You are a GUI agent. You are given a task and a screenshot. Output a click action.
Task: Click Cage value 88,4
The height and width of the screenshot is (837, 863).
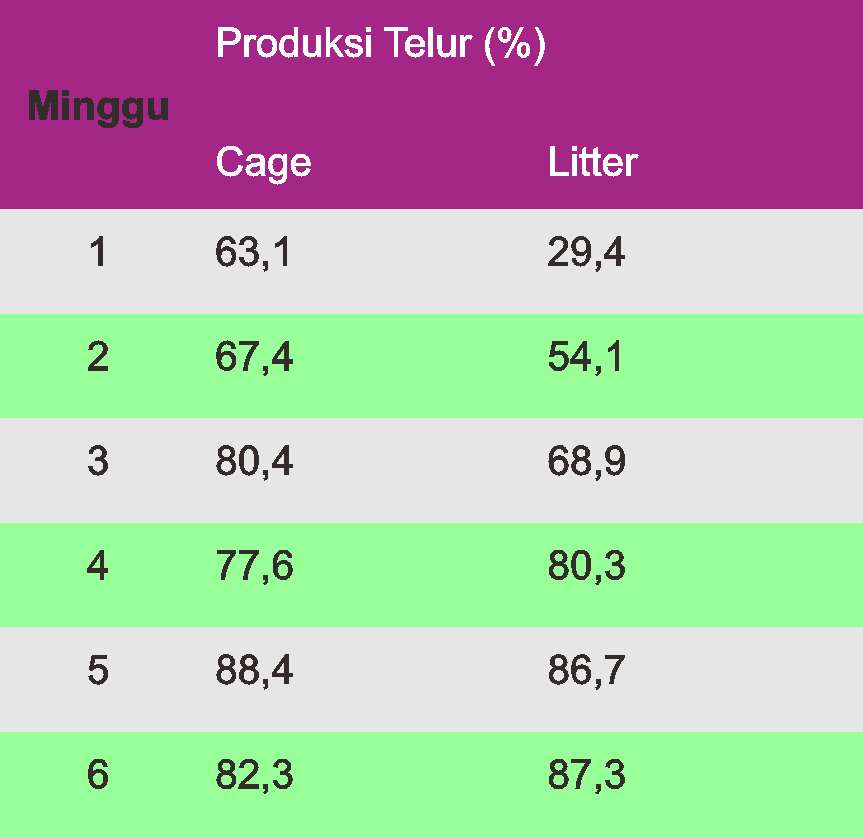point(254,671)
